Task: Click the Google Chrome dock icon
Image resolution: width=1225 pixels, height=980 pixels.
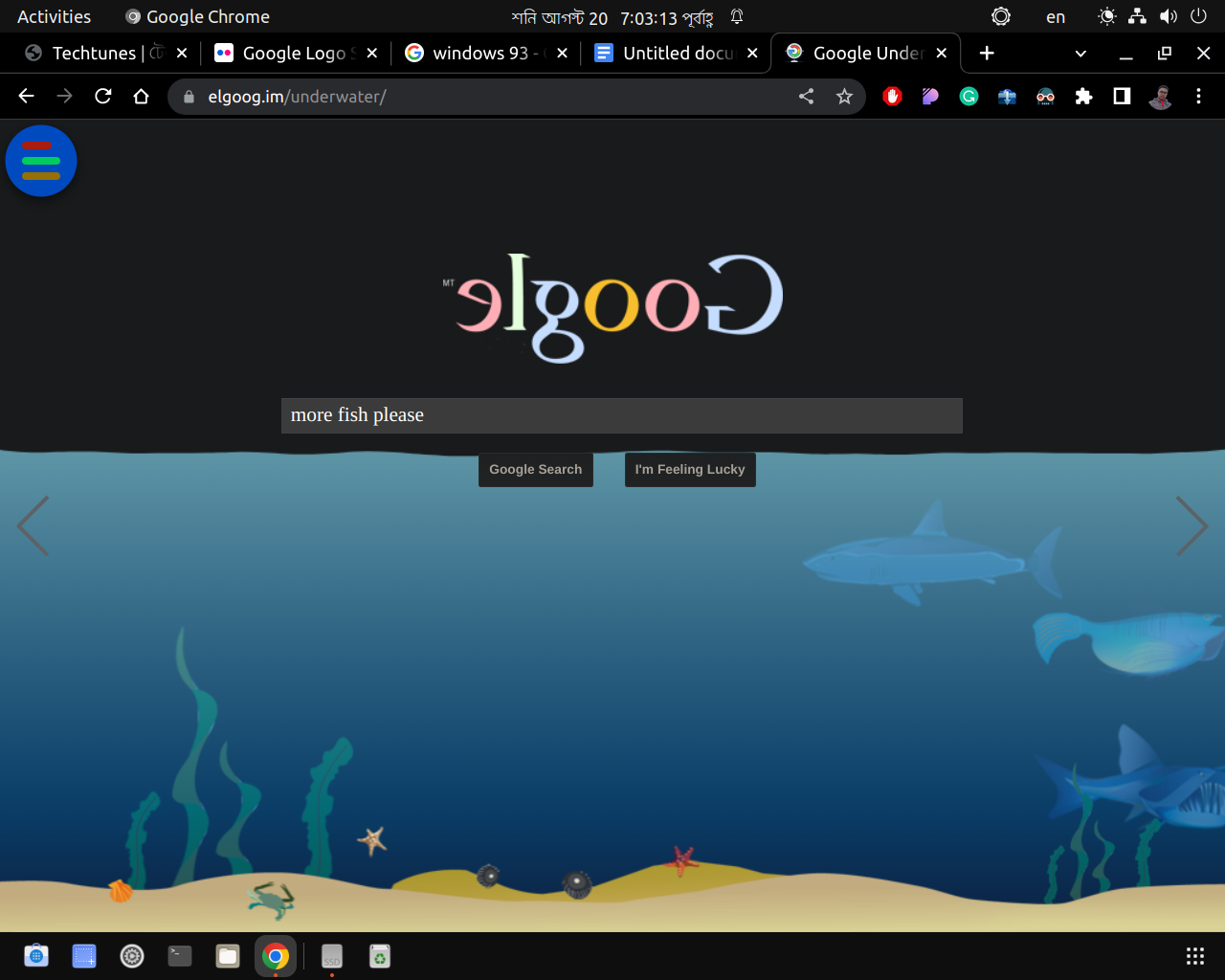Action: point(276,955)
